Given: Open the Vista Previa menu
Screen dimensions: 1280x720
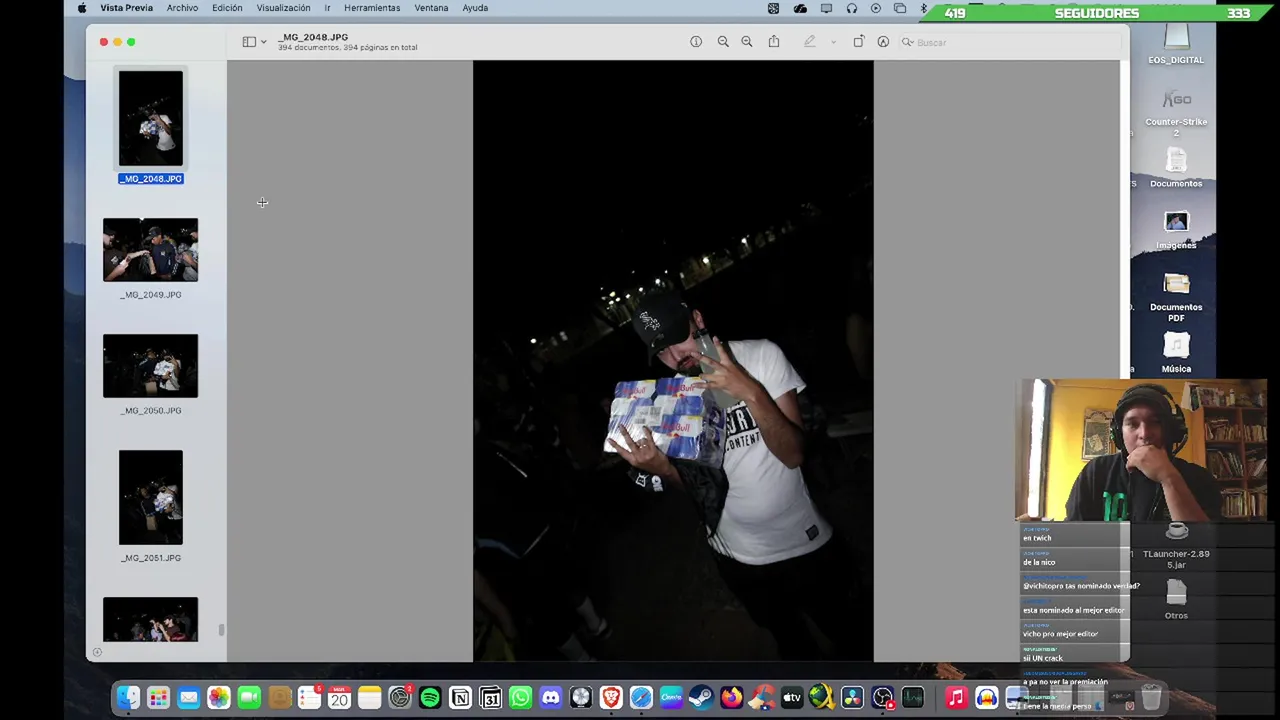Looking at the screenshot, I should pos(126,8).
